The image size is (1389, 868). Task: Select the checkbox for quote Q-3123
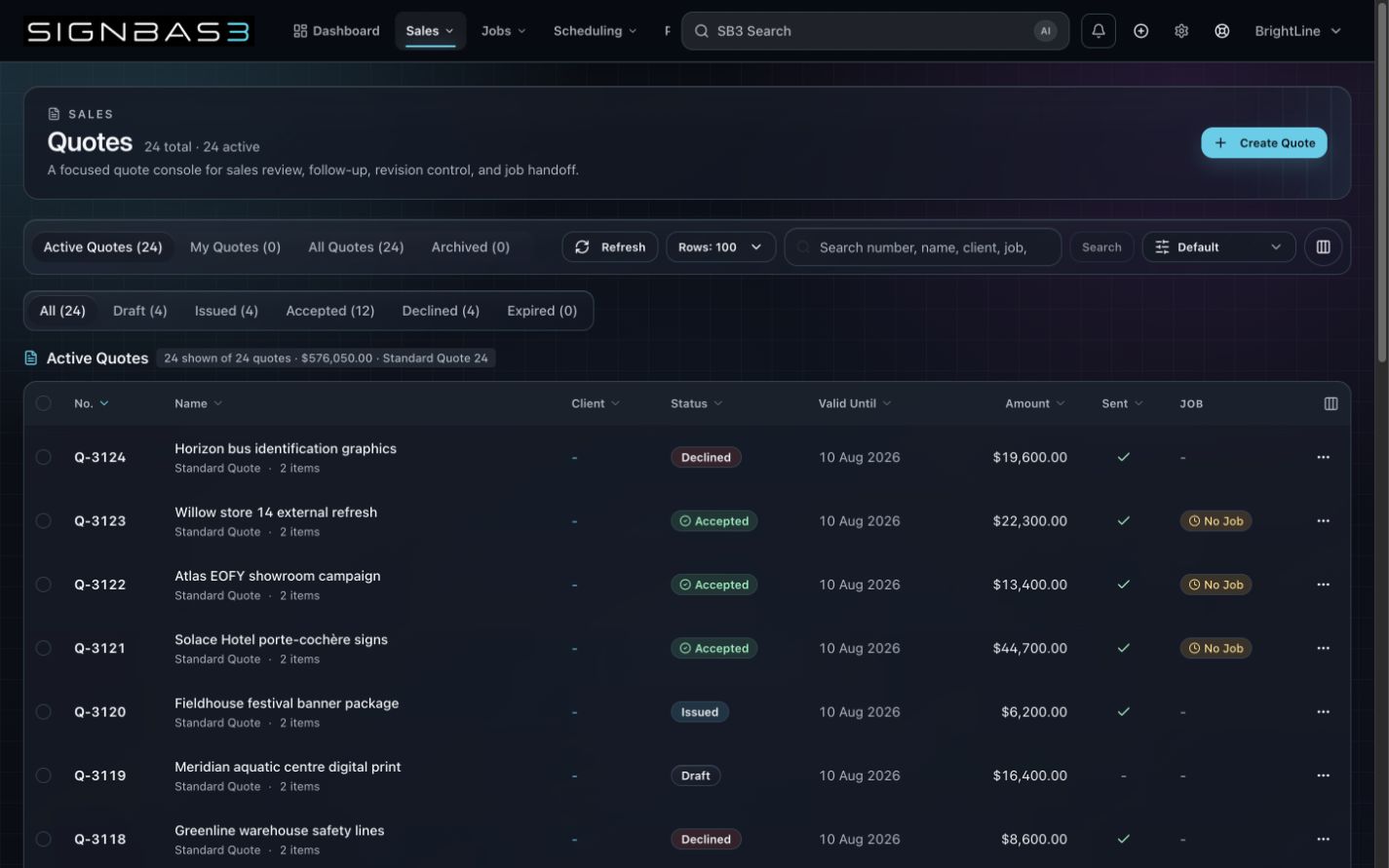[x=44, y=521]
